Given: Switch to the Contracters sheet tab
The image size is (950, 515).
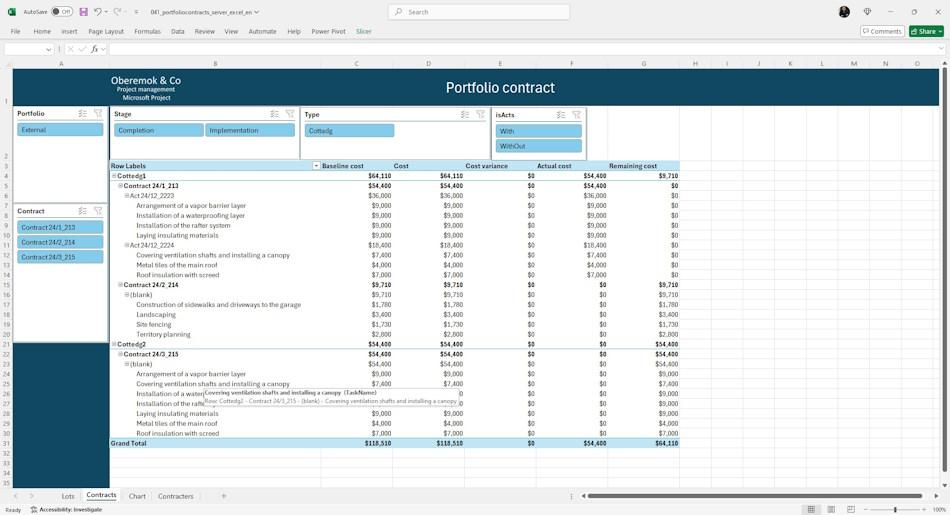Looking at the screenshot, I should 176,496.
